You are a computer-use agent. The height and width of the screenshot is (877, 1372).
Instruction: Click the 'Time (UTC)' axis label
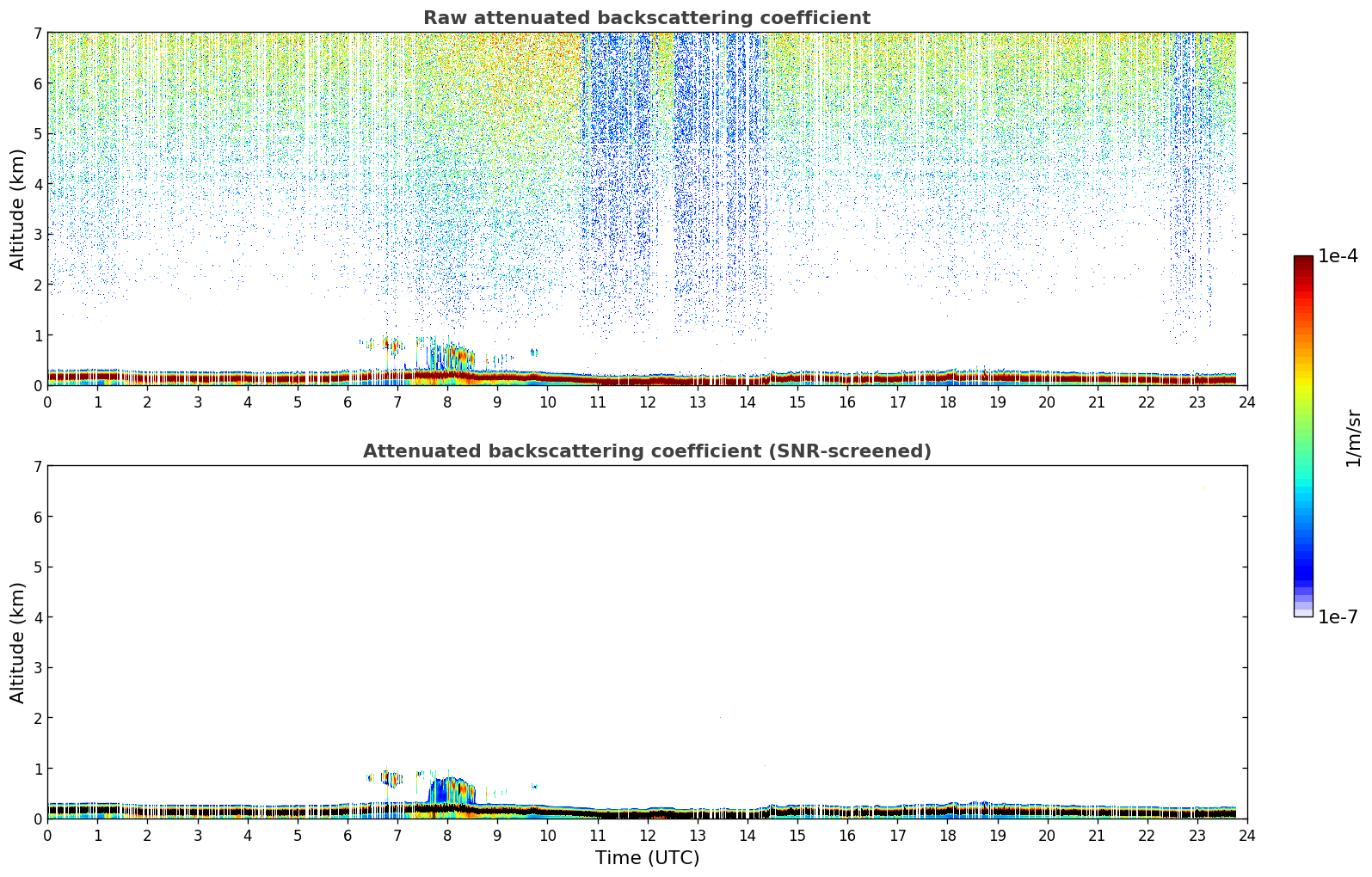(x=647, y=858)
